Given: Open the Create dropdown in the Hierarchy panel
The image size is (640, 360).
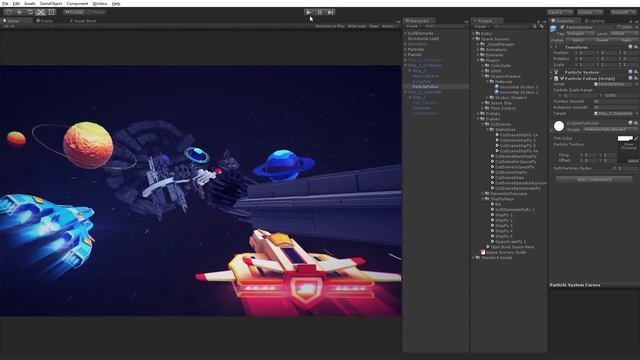Looking at the screenshot, I should click(x=413, y=27).
